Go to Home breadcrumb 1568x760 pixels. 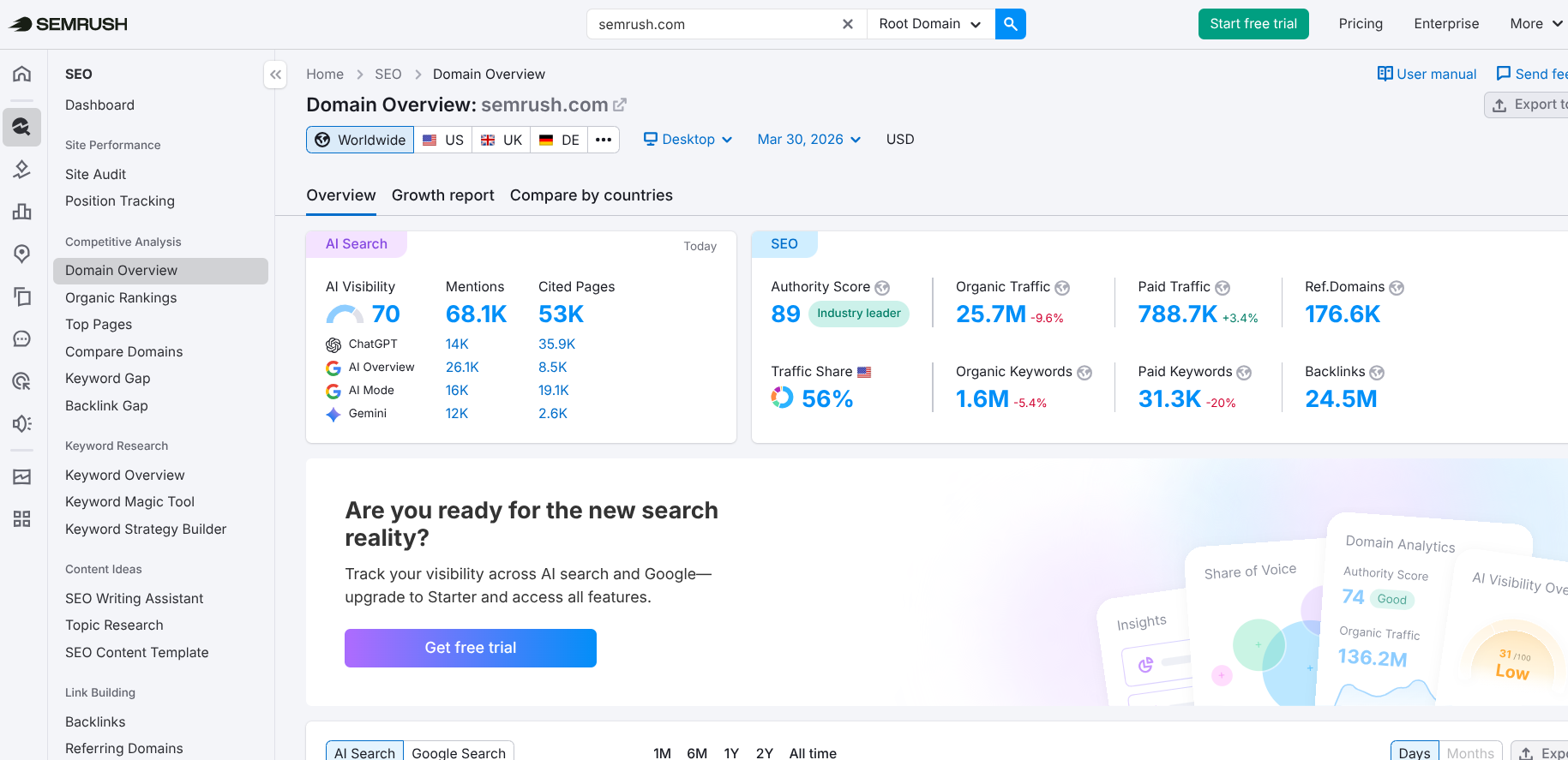325,74
